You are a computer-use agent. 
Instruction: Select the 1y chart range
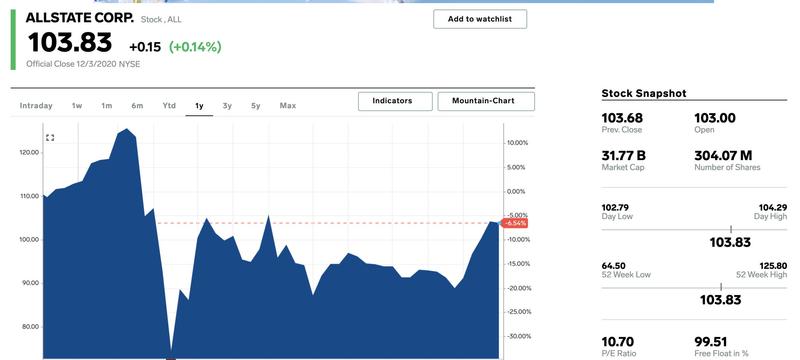199,106
